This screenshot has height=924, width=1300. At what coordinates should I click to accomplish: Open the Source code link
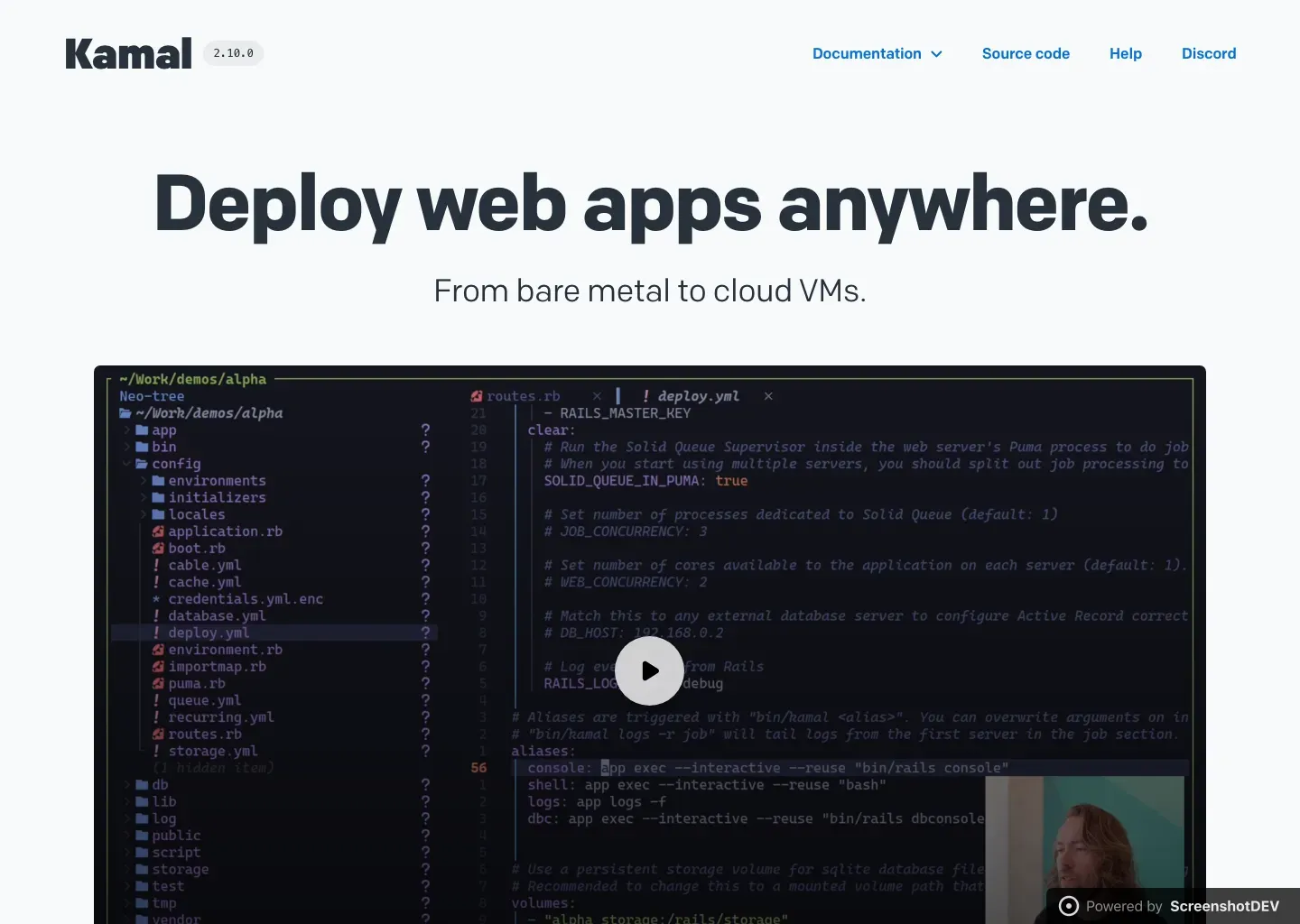(1026, 53)
